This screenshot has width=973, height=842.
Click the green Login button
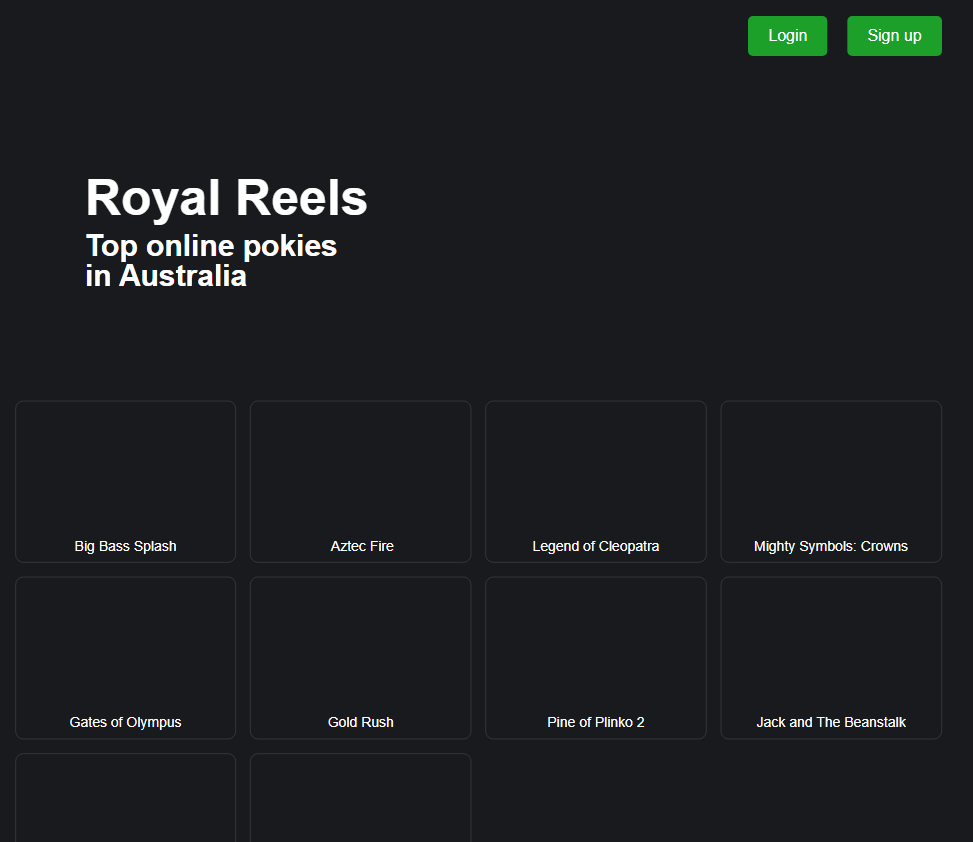(787, 36)
